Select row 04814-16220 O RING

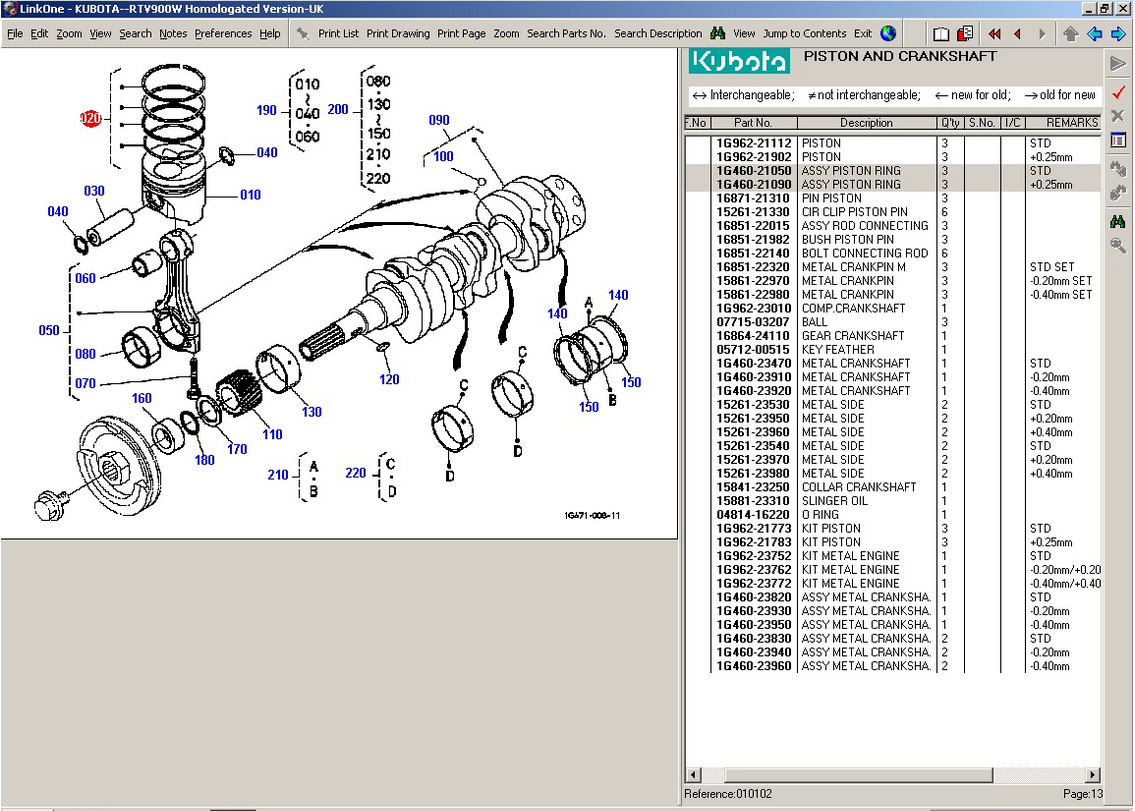893,515
